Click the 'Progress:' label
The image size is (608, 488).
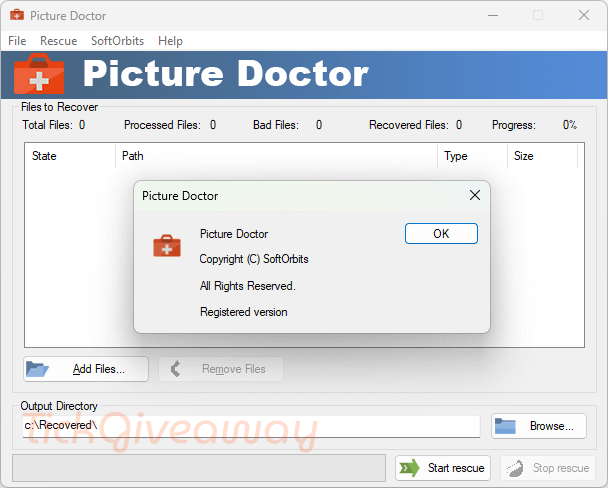click(x=514, y=125)
